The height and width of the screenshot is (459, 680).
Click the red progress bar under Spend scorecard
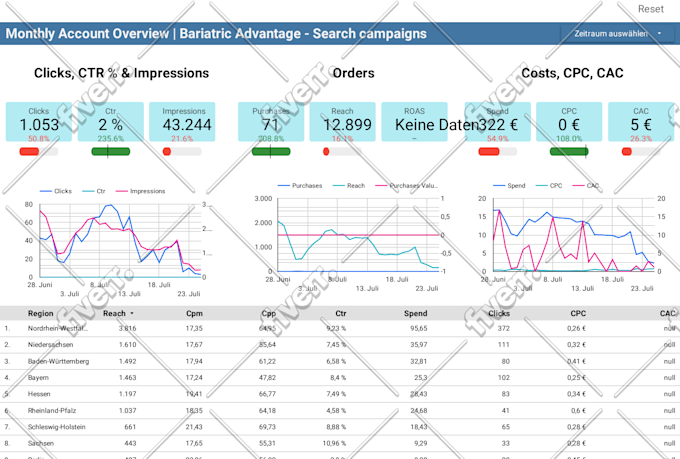tap(497, 151)
